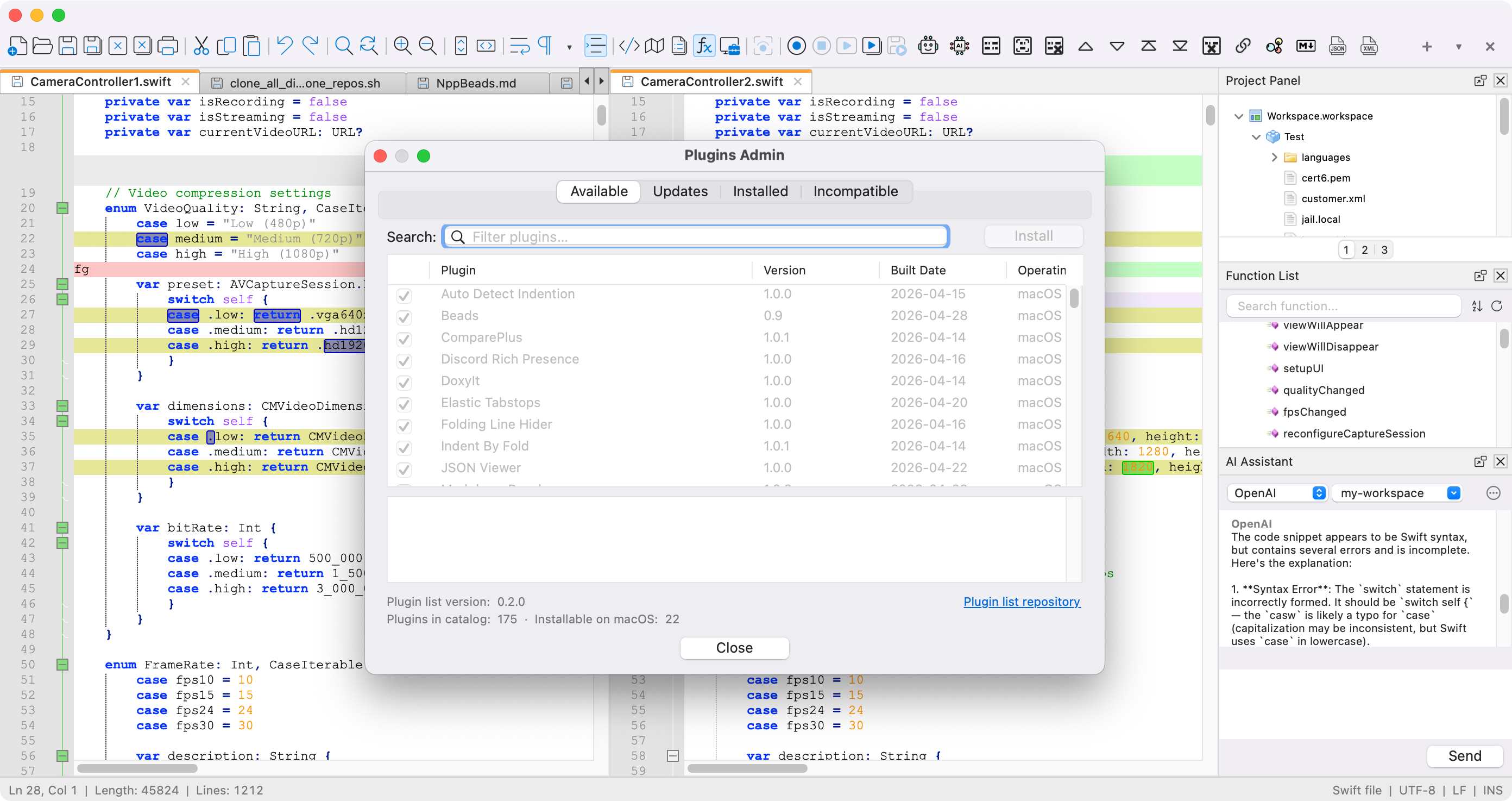1512x801 pixels.
Task: Save all files using toolbar icon
Action: (93, 46)
